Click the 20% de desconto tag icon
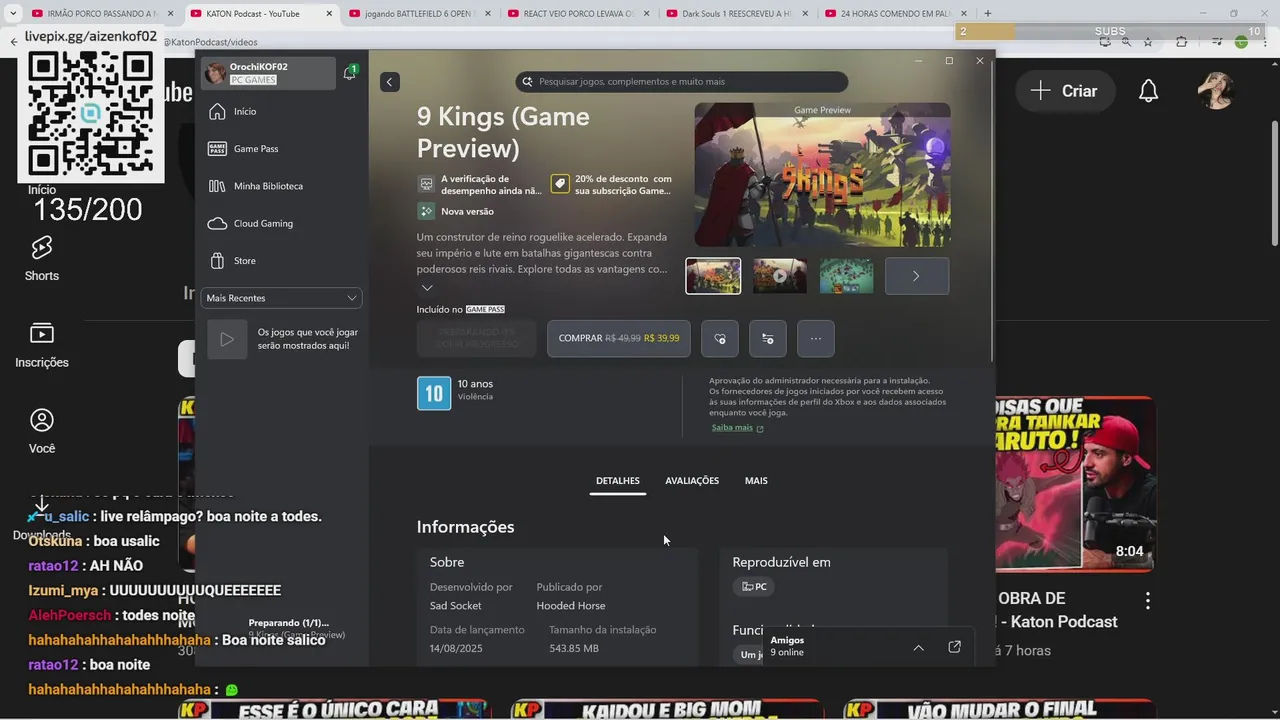Viewport: 1280px width, 720px height. 560,185
